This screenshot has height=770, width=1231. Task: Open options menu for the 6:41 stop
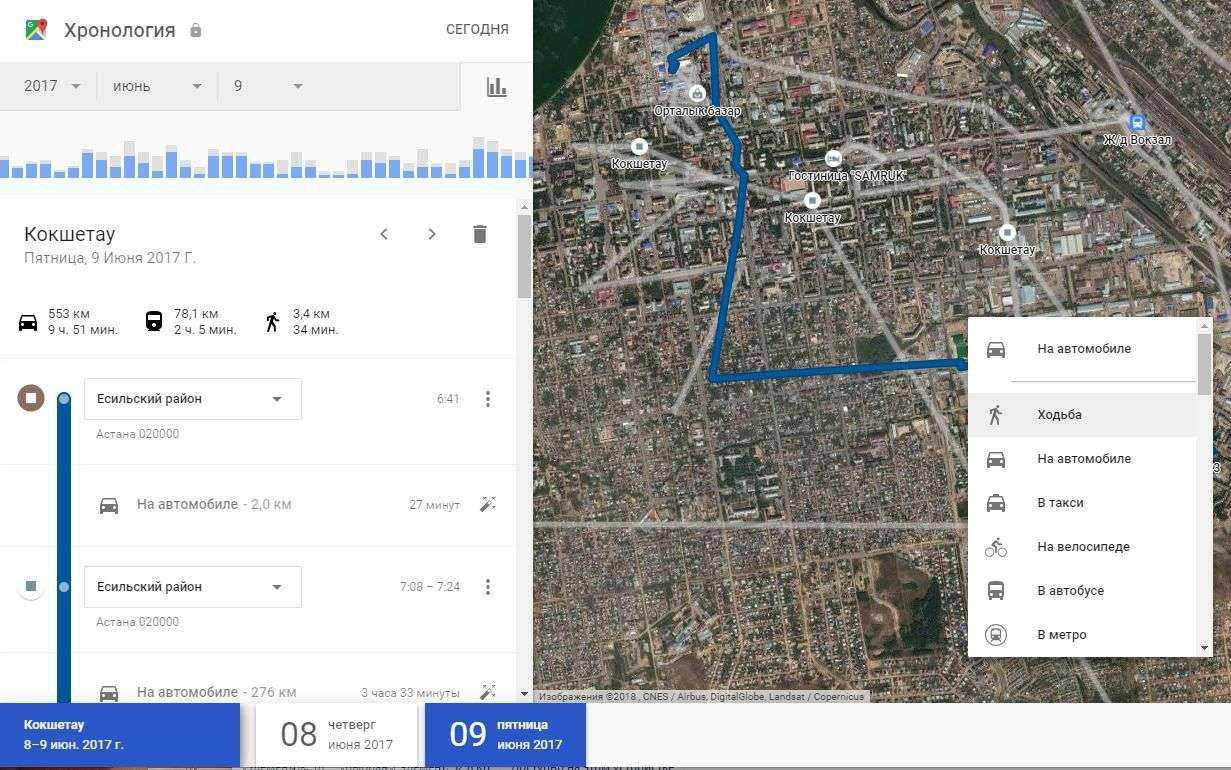(x=488, y=399)
